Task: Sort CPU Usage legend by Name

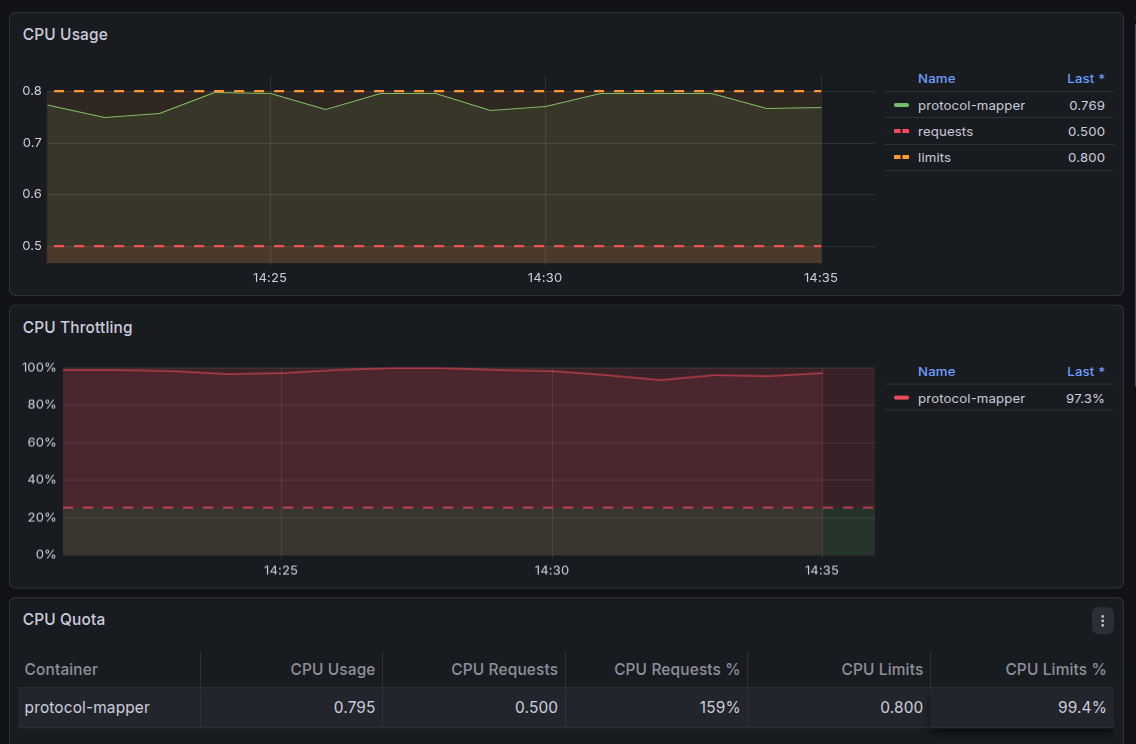Action: [936, 78]
